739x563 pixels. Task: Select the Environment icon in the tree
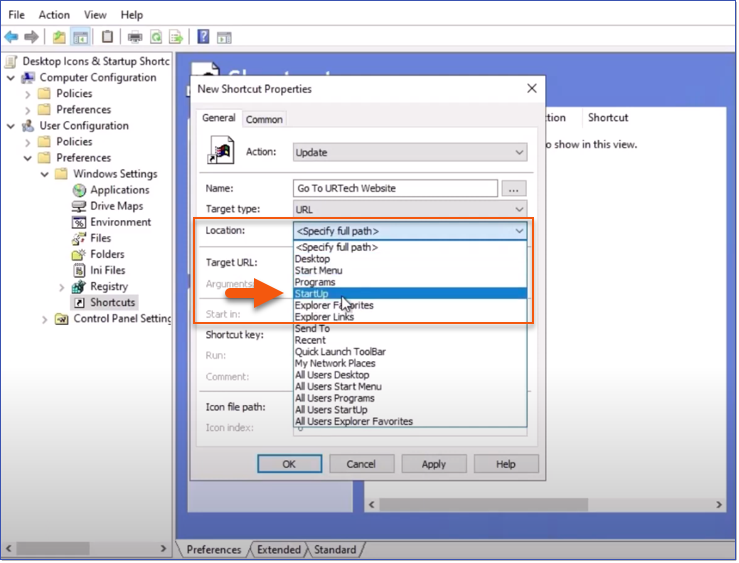coord(79,222)
